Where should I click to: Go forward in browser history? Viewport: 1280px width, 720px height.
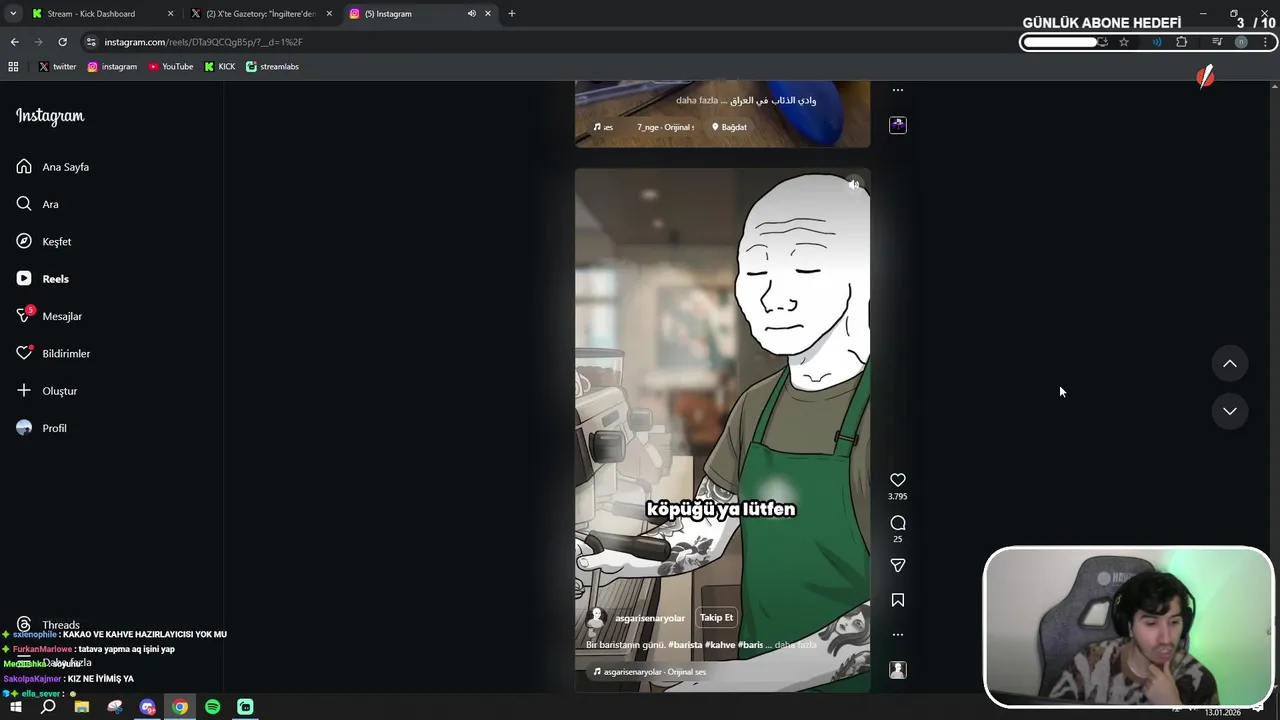[x=38, y=42]
